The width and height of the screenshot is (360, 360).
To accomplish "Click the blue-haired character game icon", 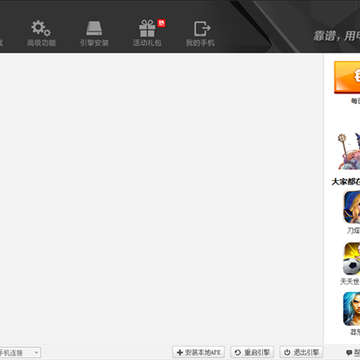I will 352,309.
